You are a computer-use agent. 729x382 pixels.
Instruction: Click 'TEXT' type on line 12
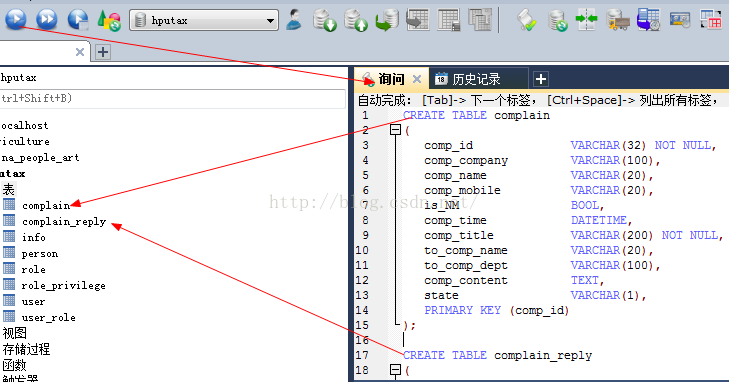(x=585, y=280)
